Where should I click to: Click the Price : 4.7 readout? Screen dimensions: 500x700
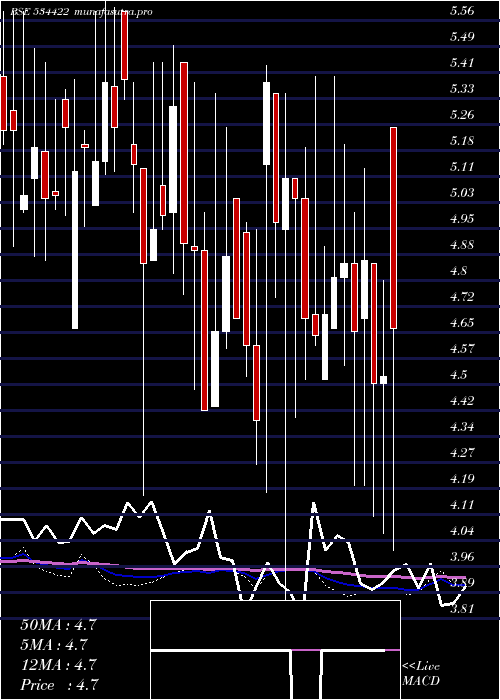(59, 685)
